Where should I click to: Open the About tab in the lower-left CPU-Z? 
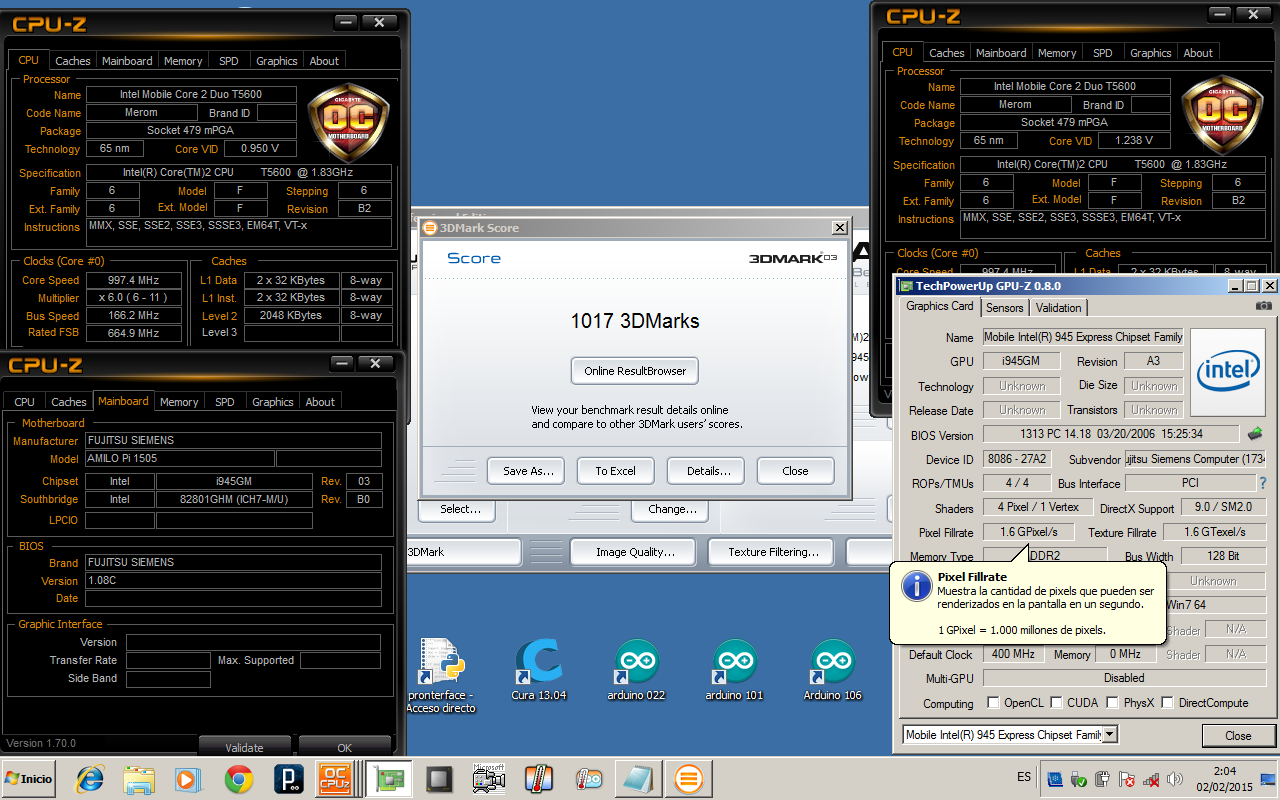click(320, 402)
